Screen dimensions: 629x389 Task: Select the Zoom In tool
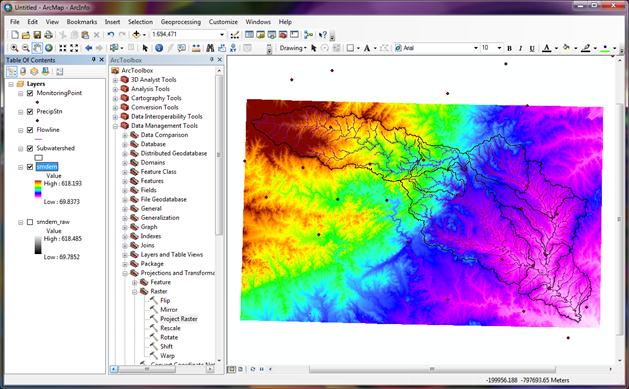pyautogui.click(x=14, y=48)
